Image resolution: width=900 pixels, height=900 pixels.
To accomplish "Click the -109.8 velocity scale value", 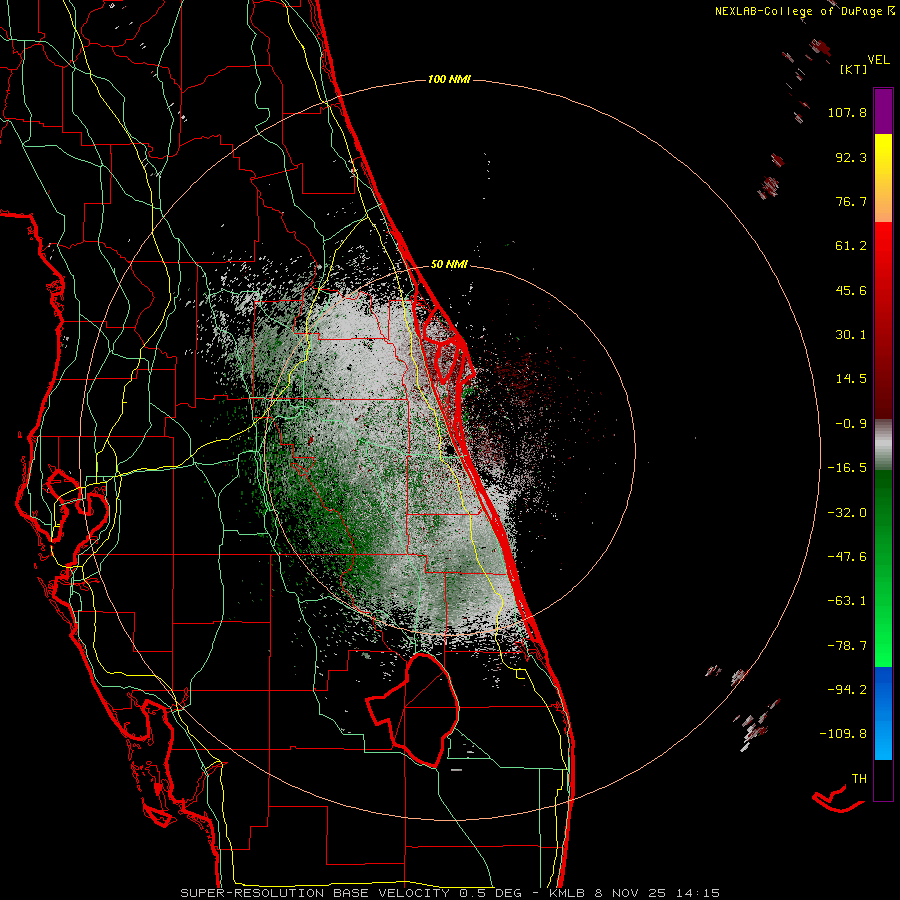I will (x=843, y=734).
